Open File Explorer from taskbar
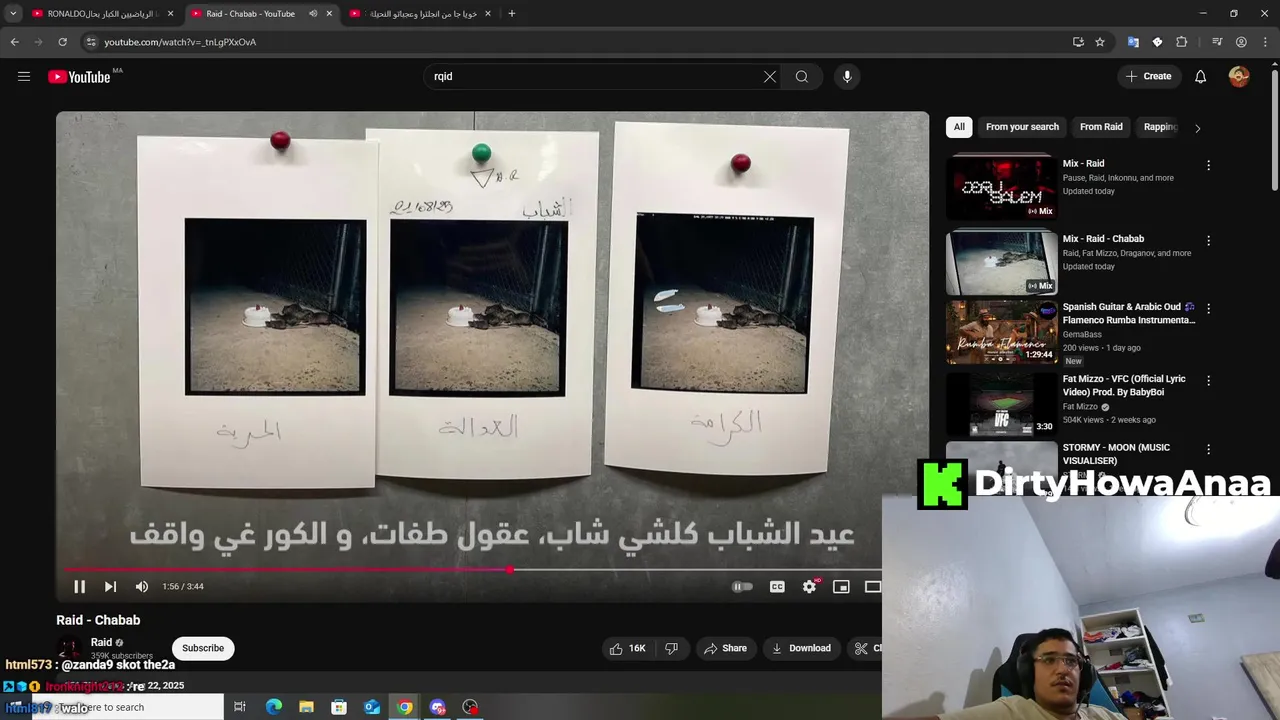This screenshot has width=1280, height=720. click(306, 707)
